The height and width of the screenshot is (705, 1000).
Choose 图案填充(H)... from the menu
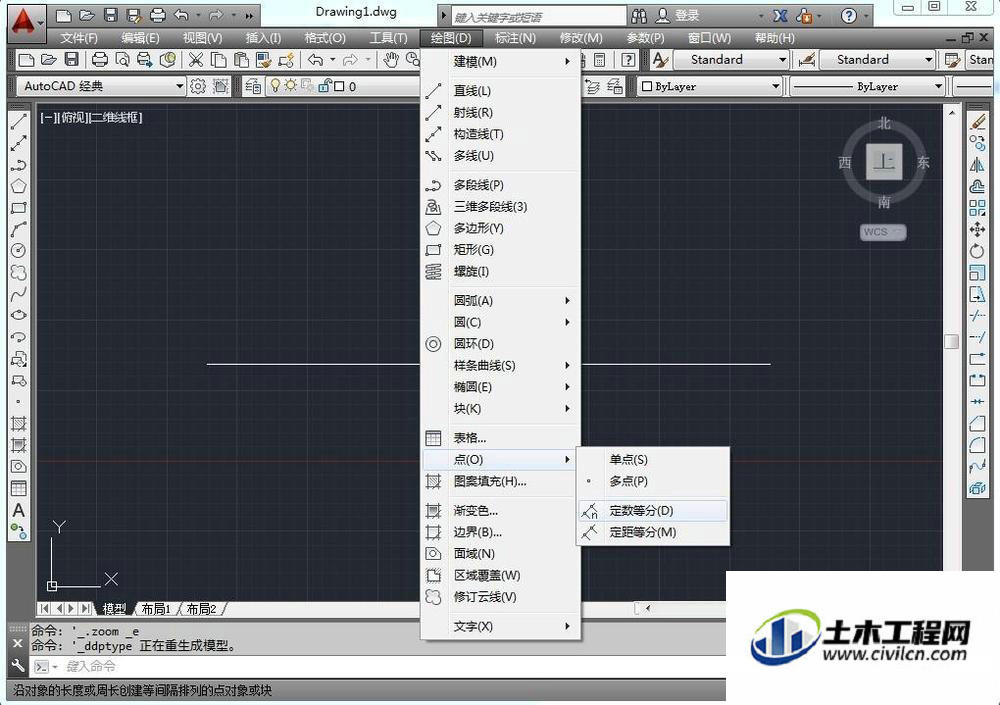tap(501, 482)
